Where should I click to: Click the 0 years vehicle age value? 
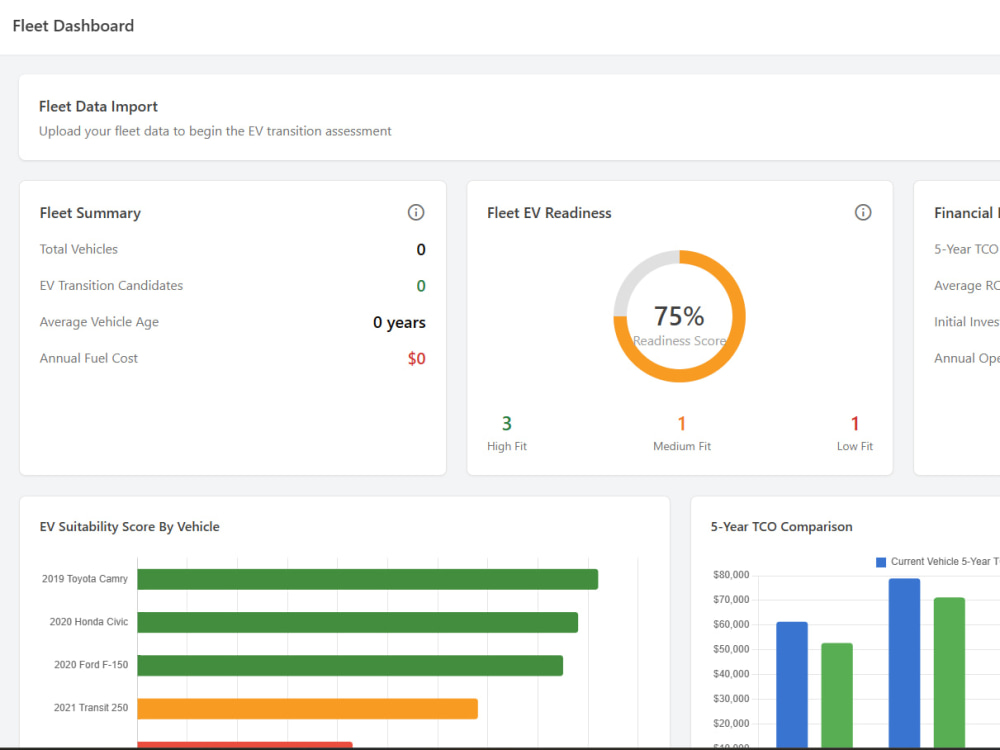(x=399, y=323)
